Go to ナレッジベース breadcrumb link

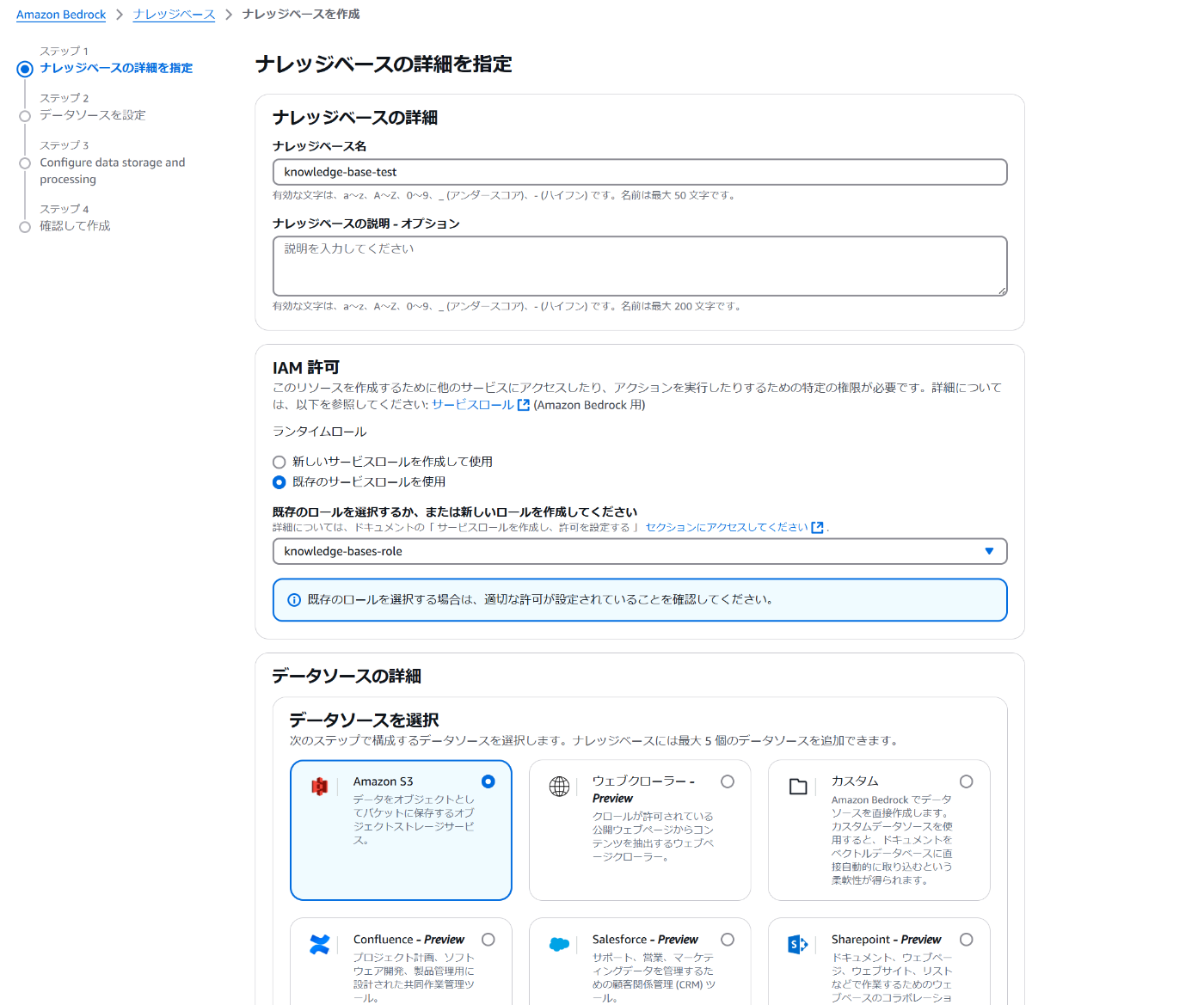point(174,15)
